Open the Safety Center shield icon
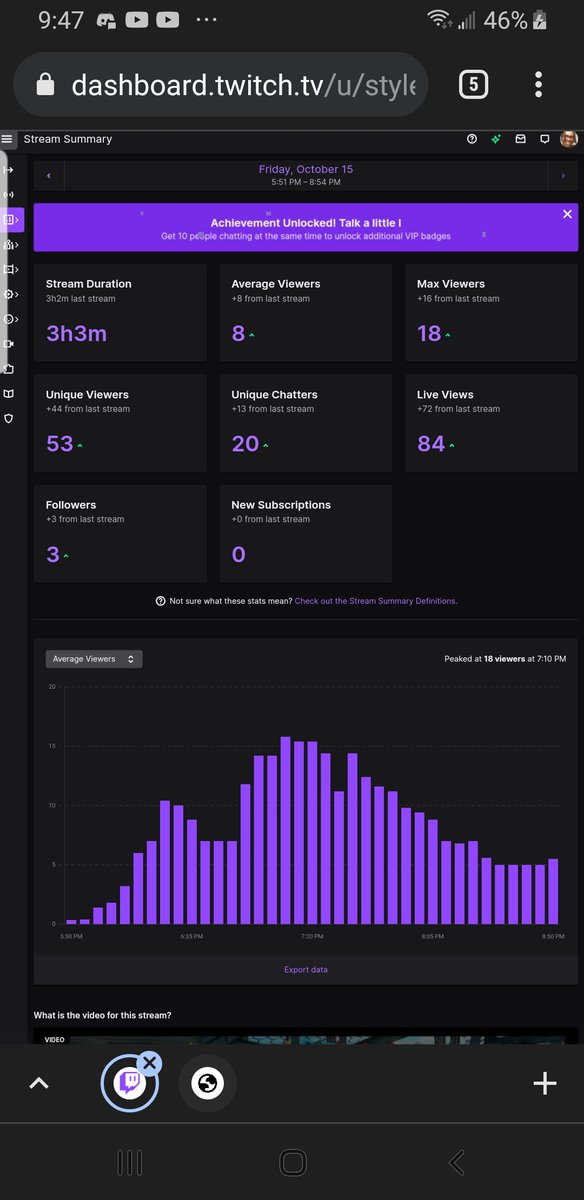 click(9, 419)
